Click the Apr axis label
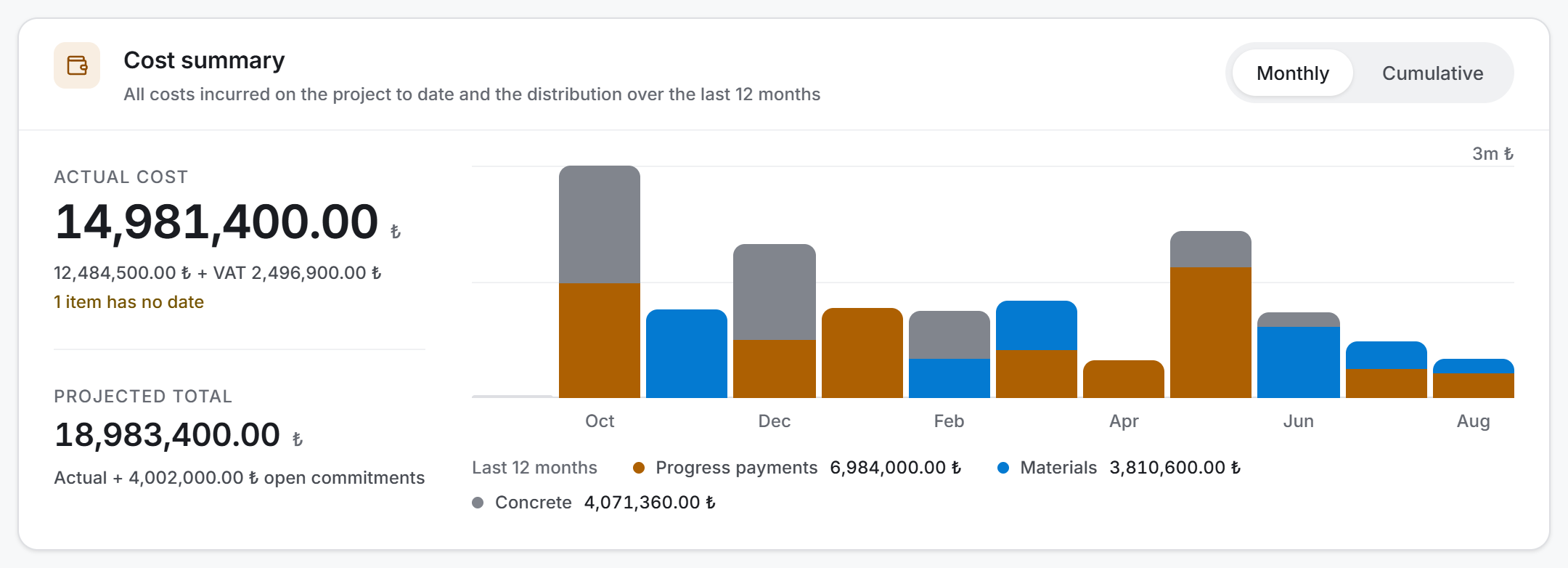1568x568 pixels. click(x=1124, y=421)
